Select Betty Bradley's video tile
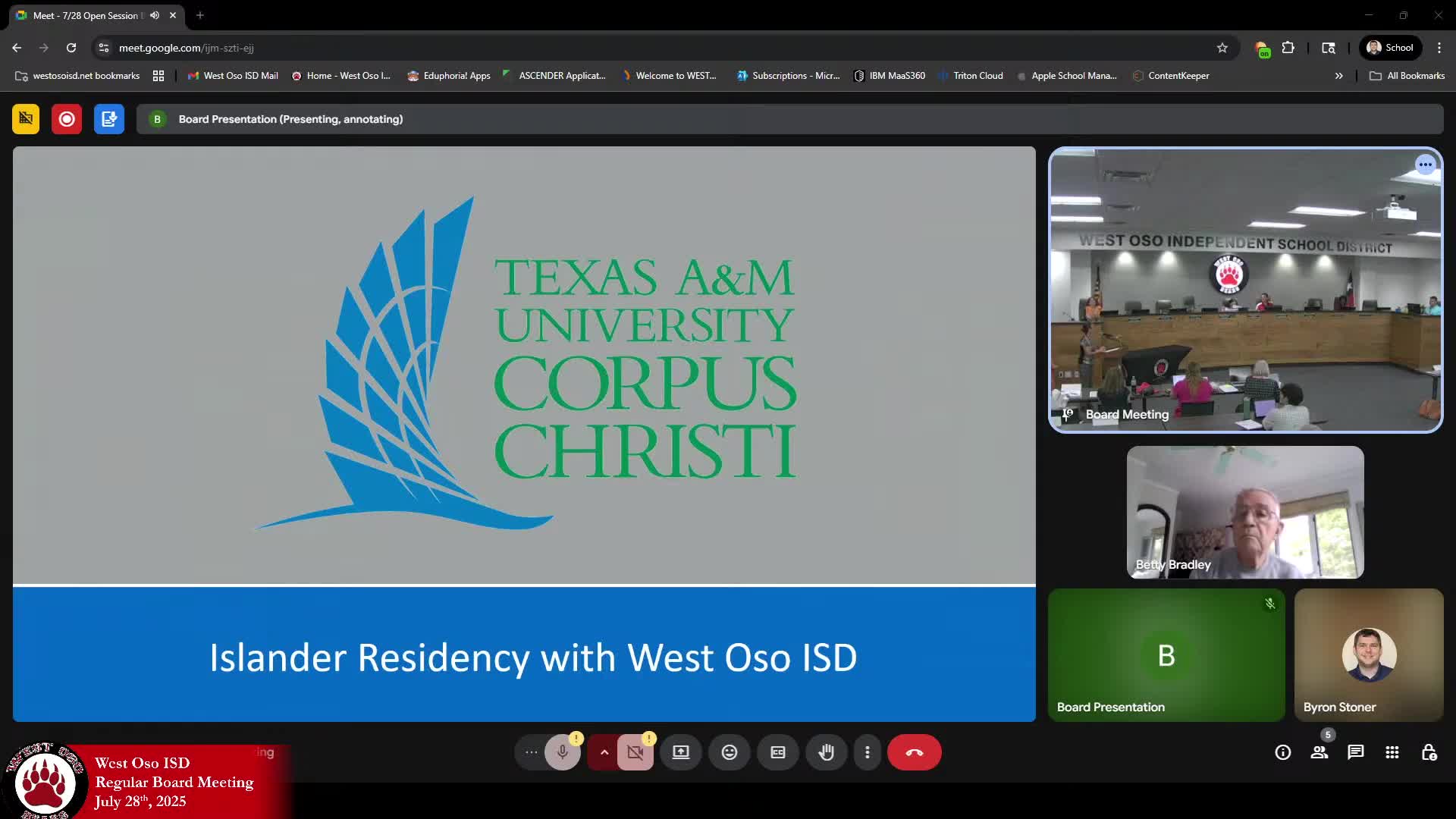This screenshot has width=1456, height=819. 1245,512
